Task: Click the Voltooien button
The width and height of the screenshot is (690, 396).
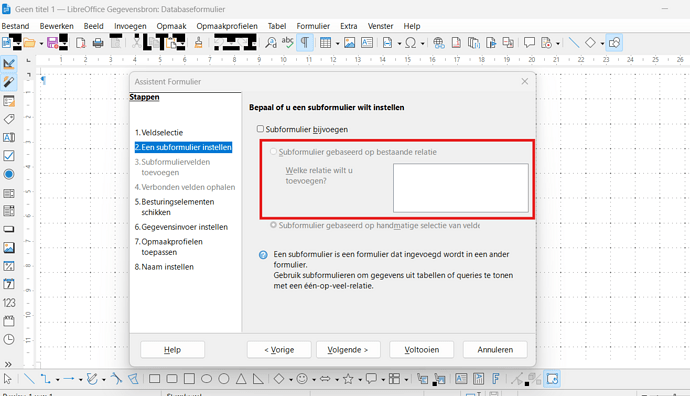Action: 422,349
